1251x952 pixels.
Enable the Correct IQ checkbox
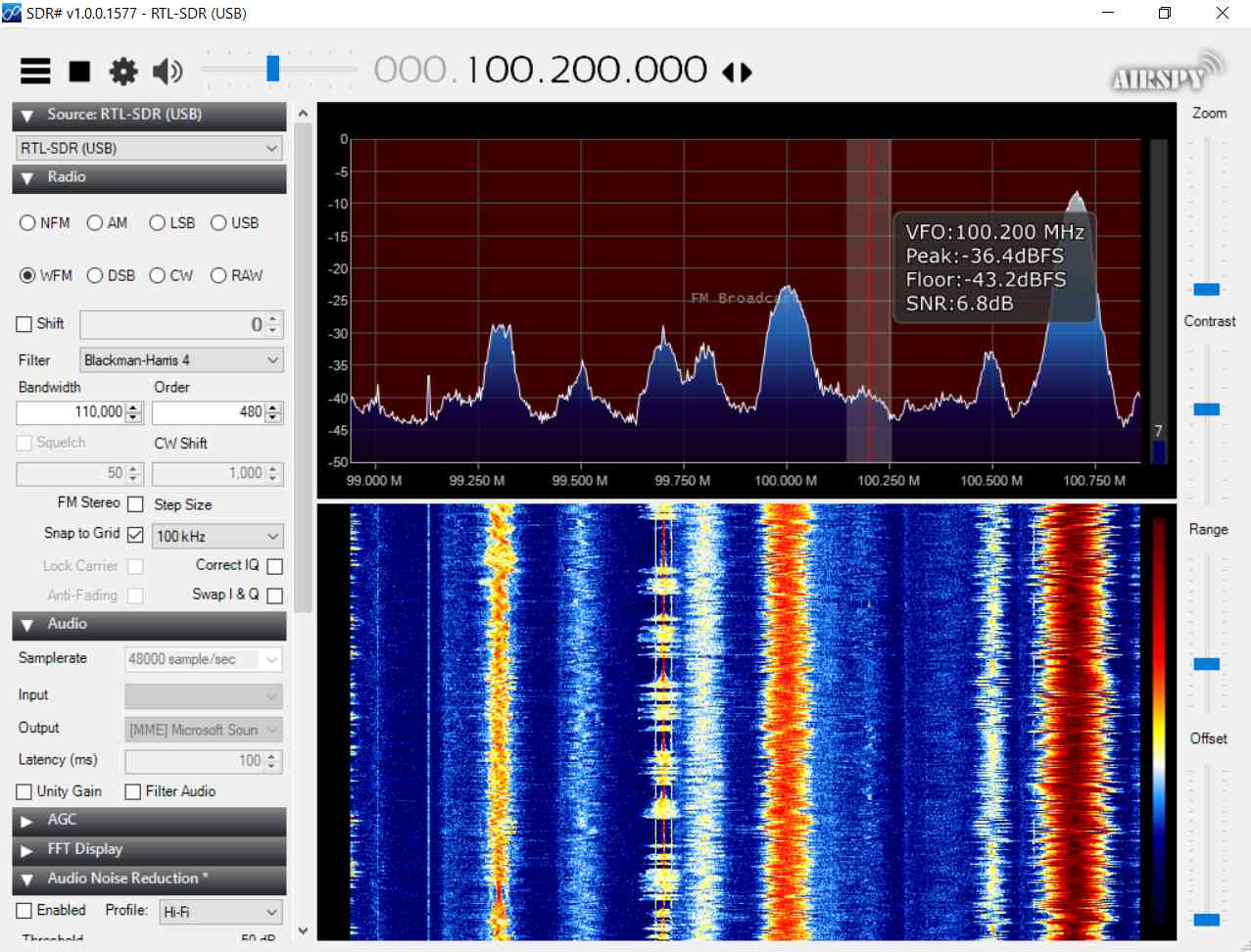(x=274, y=566)
